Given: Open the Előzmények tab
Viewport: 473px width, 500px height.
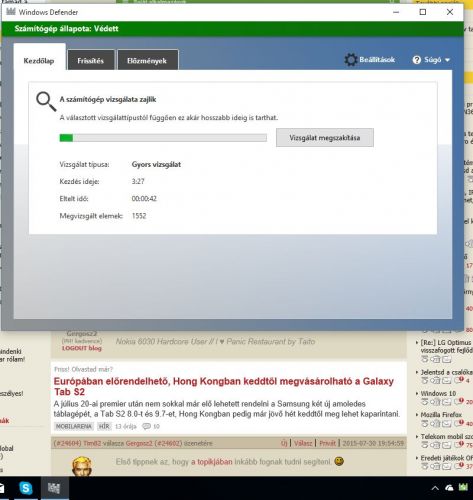Looking at the screenshot, I should pos(147,61).
